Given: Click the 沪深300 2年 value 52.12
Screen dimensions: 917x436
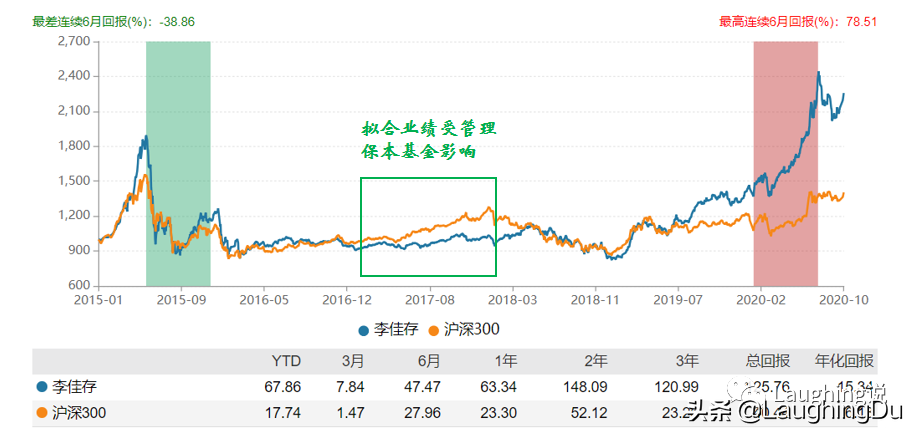Looking at the screenshot, I should pyautogui.click(x=588, y=414).
